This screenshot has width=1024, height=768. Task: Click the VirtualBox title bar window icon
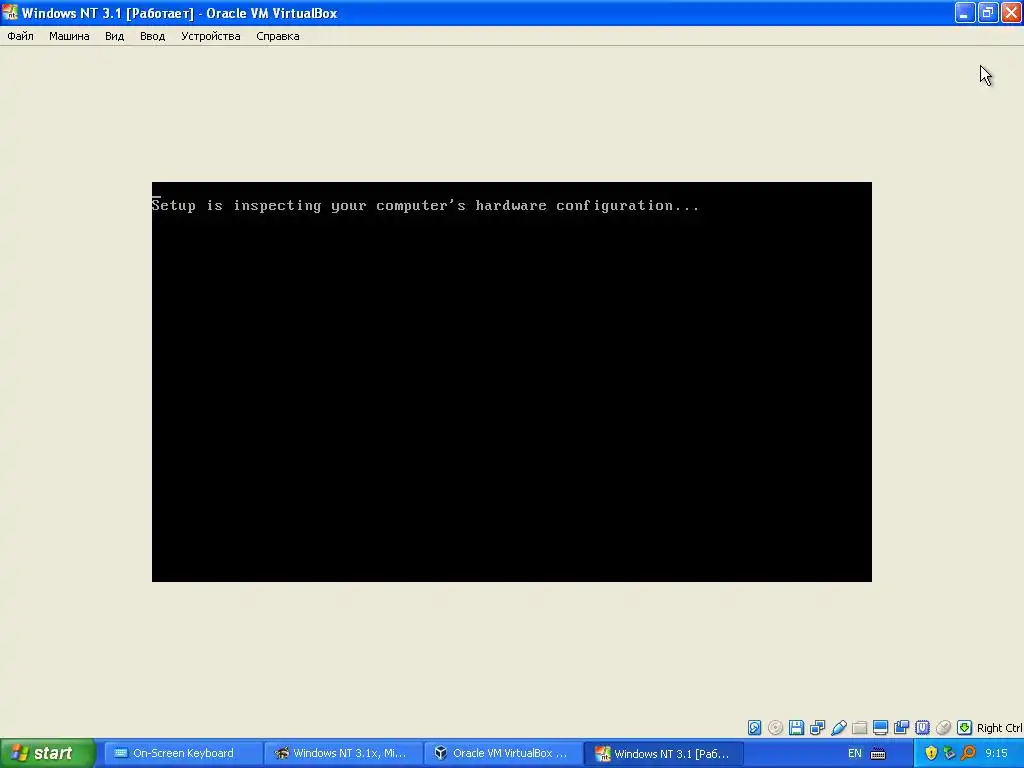(x=10, y=12)
